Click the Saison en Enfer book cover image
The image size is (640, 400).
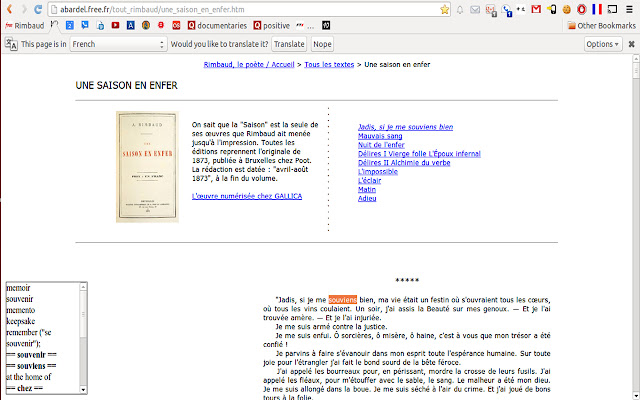pos(147,167)
